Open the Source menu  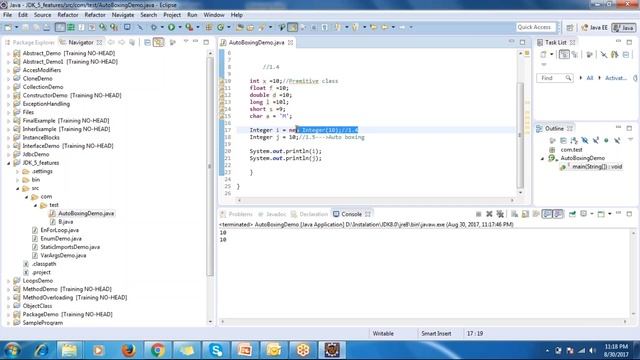(x=42, y=15)
